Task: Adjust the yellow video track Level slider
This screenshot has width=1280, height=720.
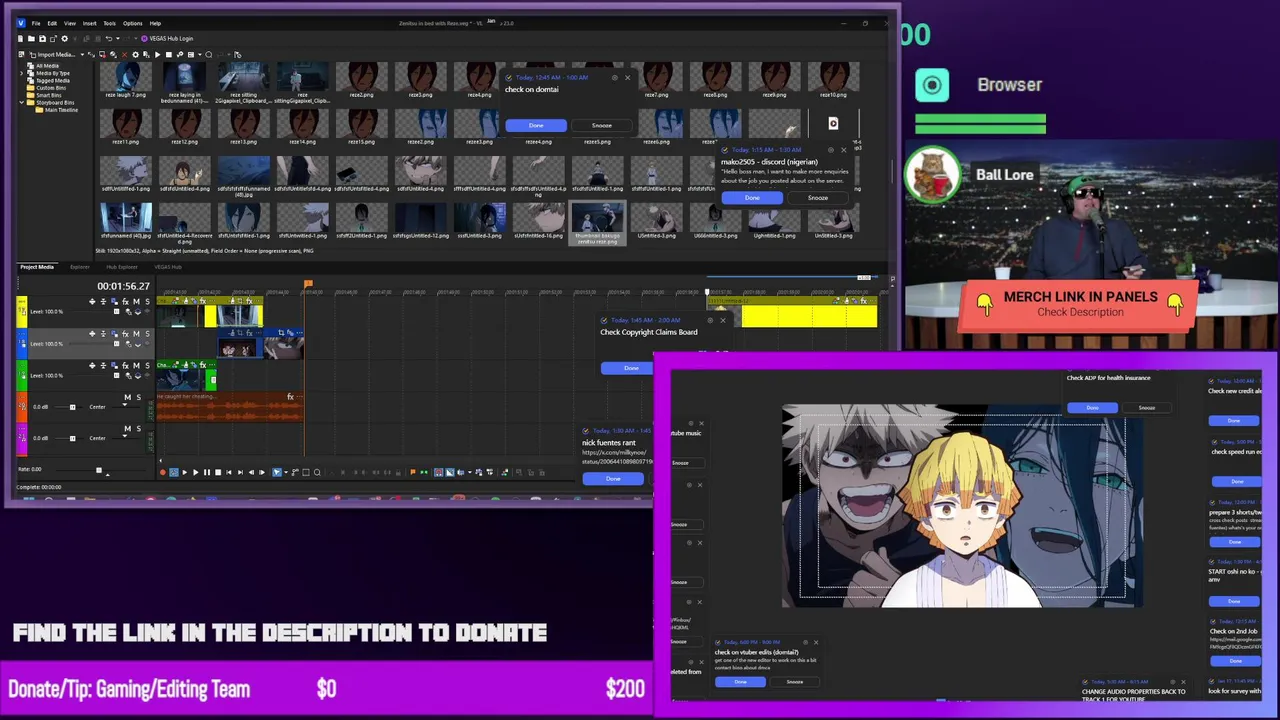Action: click(x=117, y=312)
